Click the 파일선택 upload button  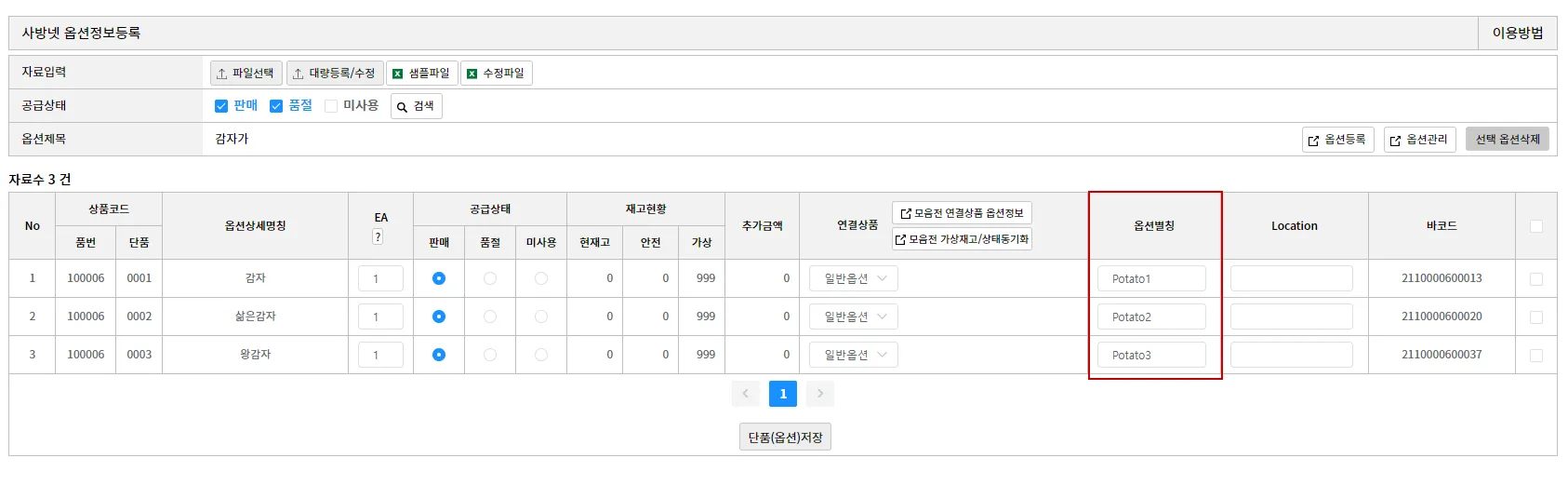click(x=246, y=73)
